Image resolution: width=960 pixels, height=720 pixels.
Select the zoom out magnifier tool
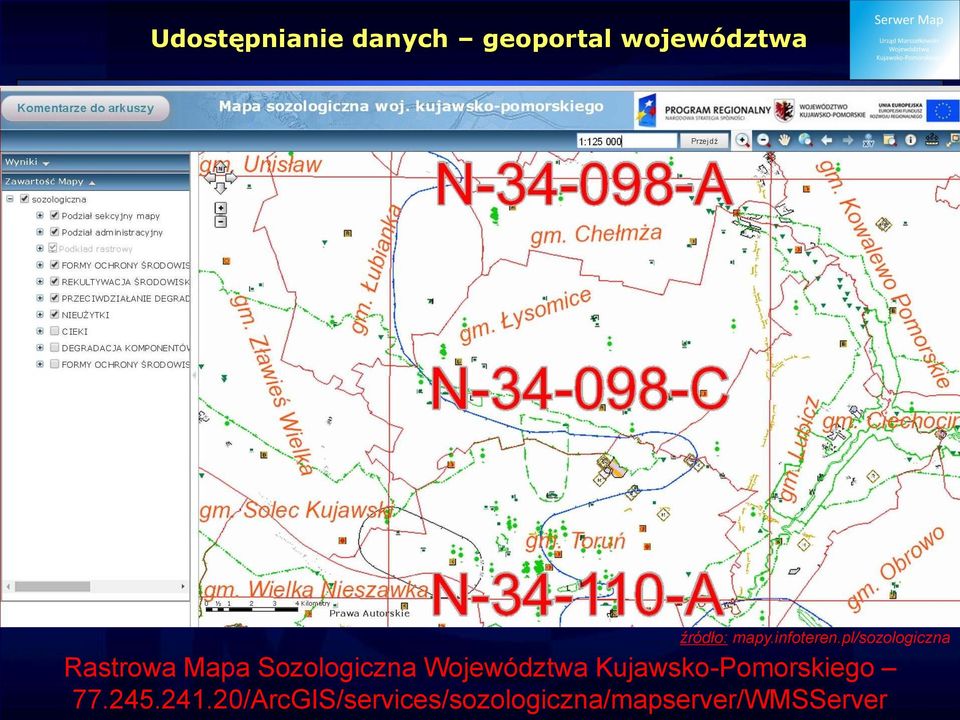(763, 140)
